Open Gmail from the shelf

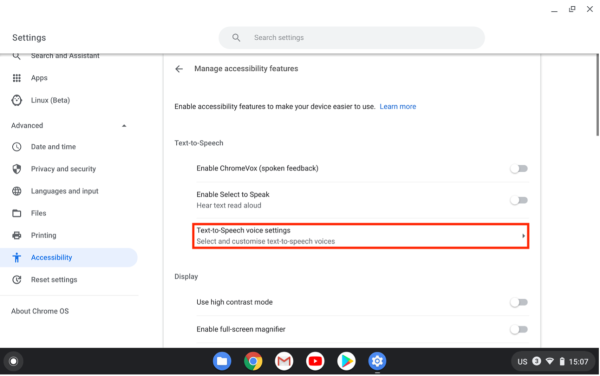pos(284,361)
